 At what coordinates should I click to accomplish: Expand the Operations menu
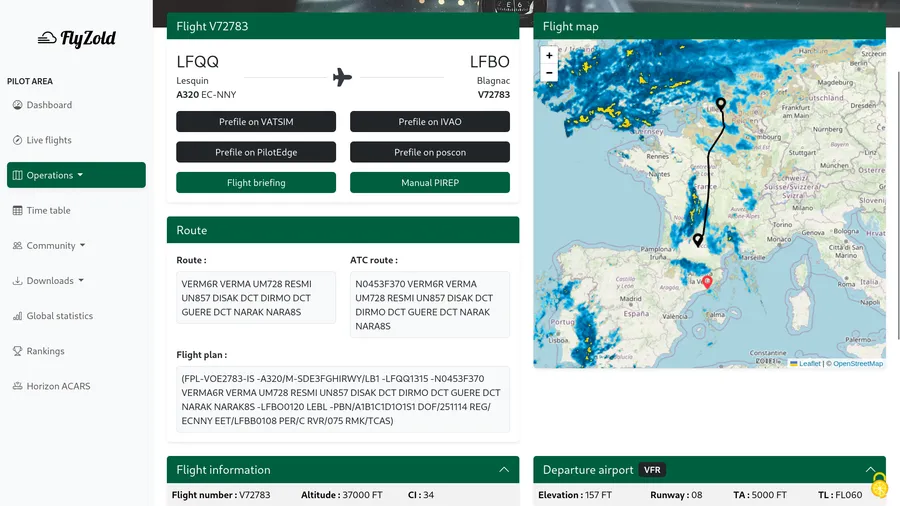point(76,175)
